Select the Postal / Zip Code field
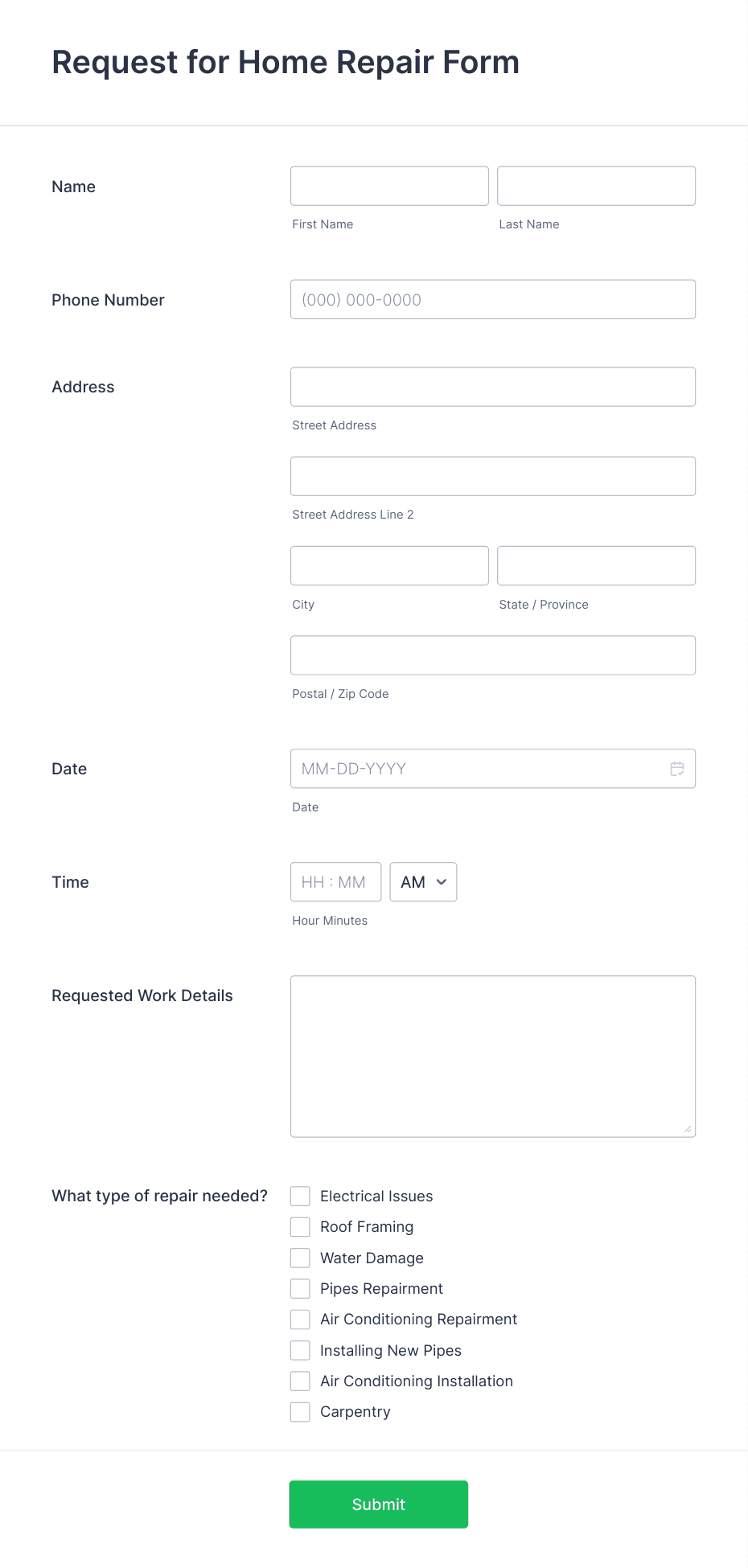The width and height of the screenshot is (748, 1568). click(493, 655)
